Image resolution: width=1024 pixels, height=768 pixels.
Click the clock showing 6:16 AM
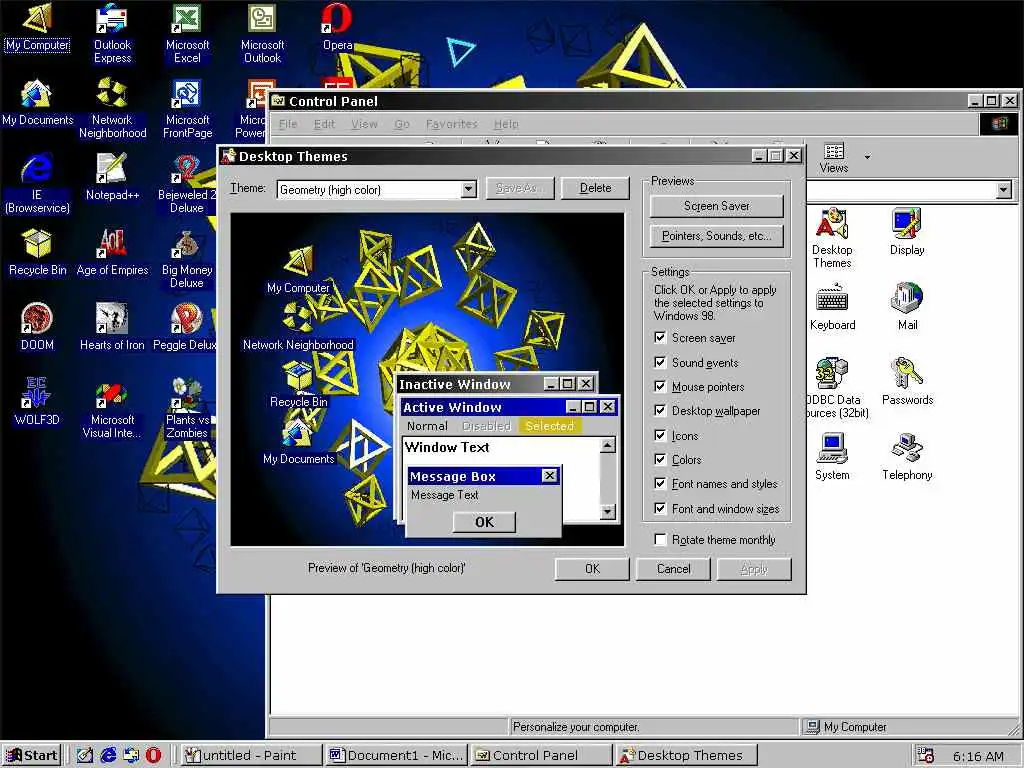coord(978,756)
